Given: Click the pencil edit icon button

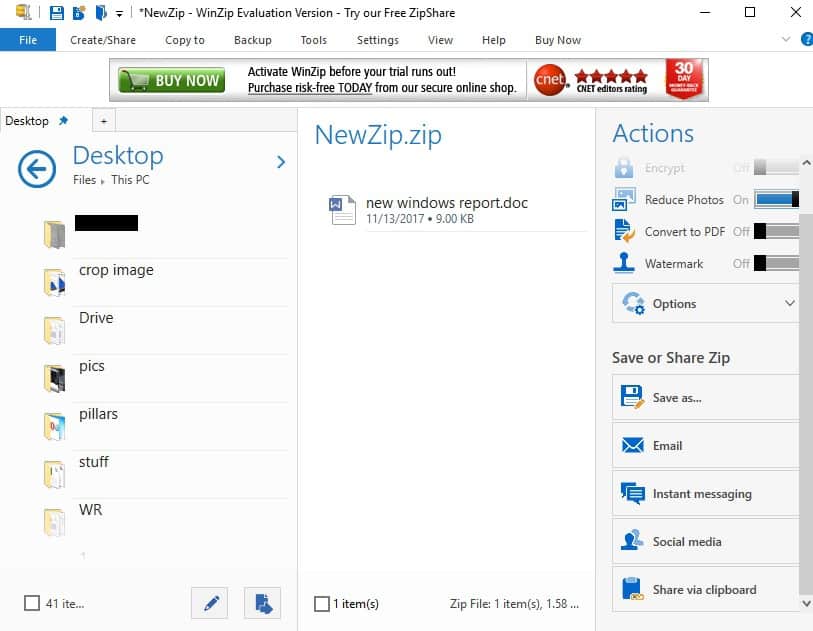Looking at the screenshot, I should pos(210,603).
